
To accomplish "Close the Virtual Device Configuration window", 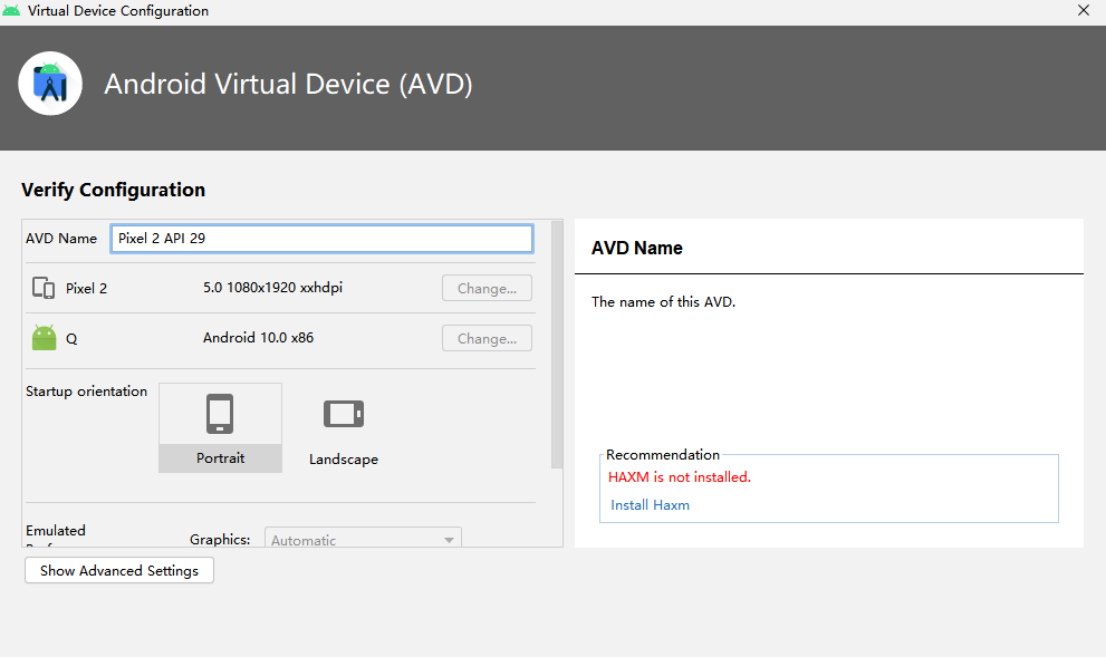I will pyautogui.click(x=1083, y=11).
